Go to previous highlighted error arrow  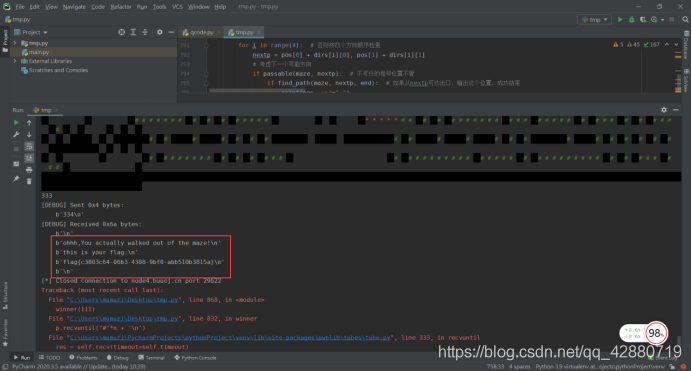click(667, 45)
